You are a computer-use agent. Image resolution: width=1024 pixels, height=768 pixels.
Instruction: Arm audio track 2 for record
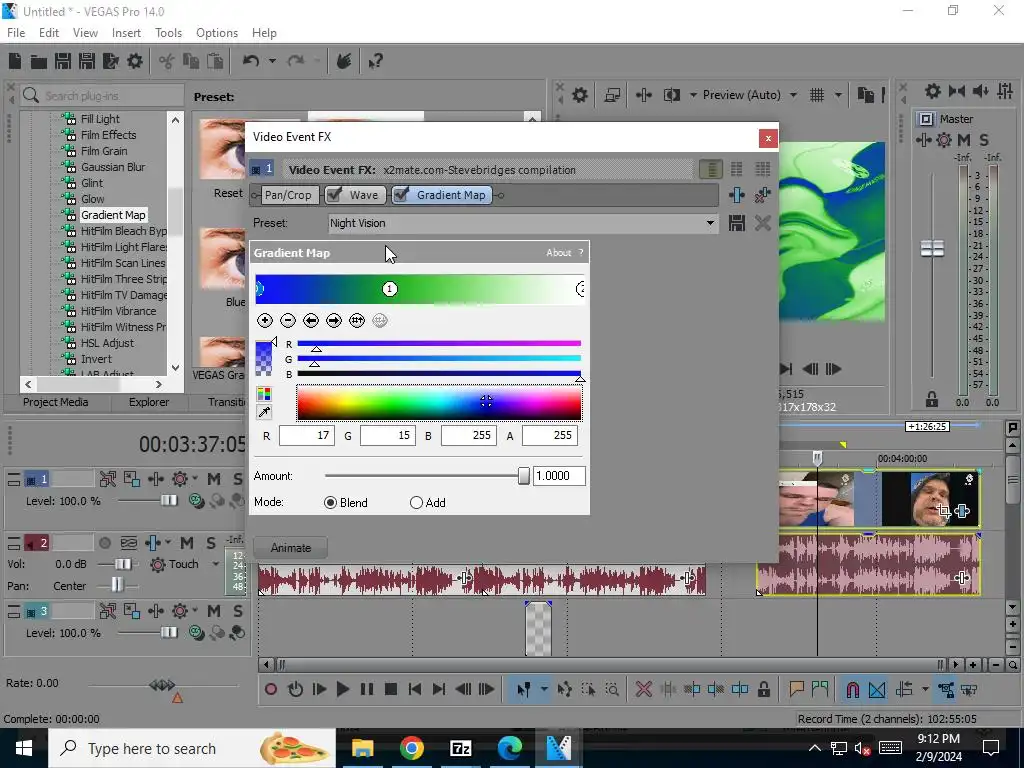(104, 543)
